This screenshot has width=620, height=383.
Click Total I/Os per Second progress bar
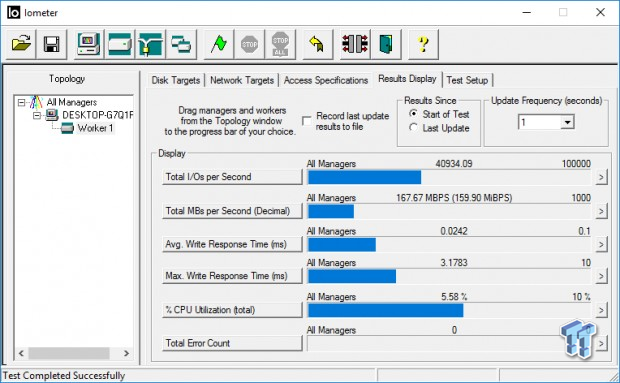(449, 177)
